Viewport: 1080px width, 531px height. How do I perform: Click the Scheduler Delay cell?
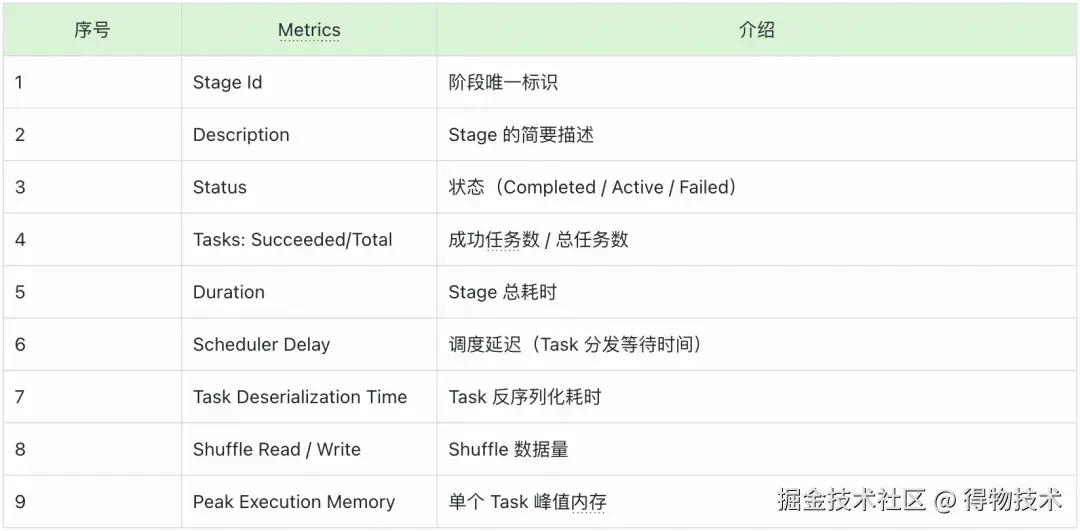pos(309,344)
